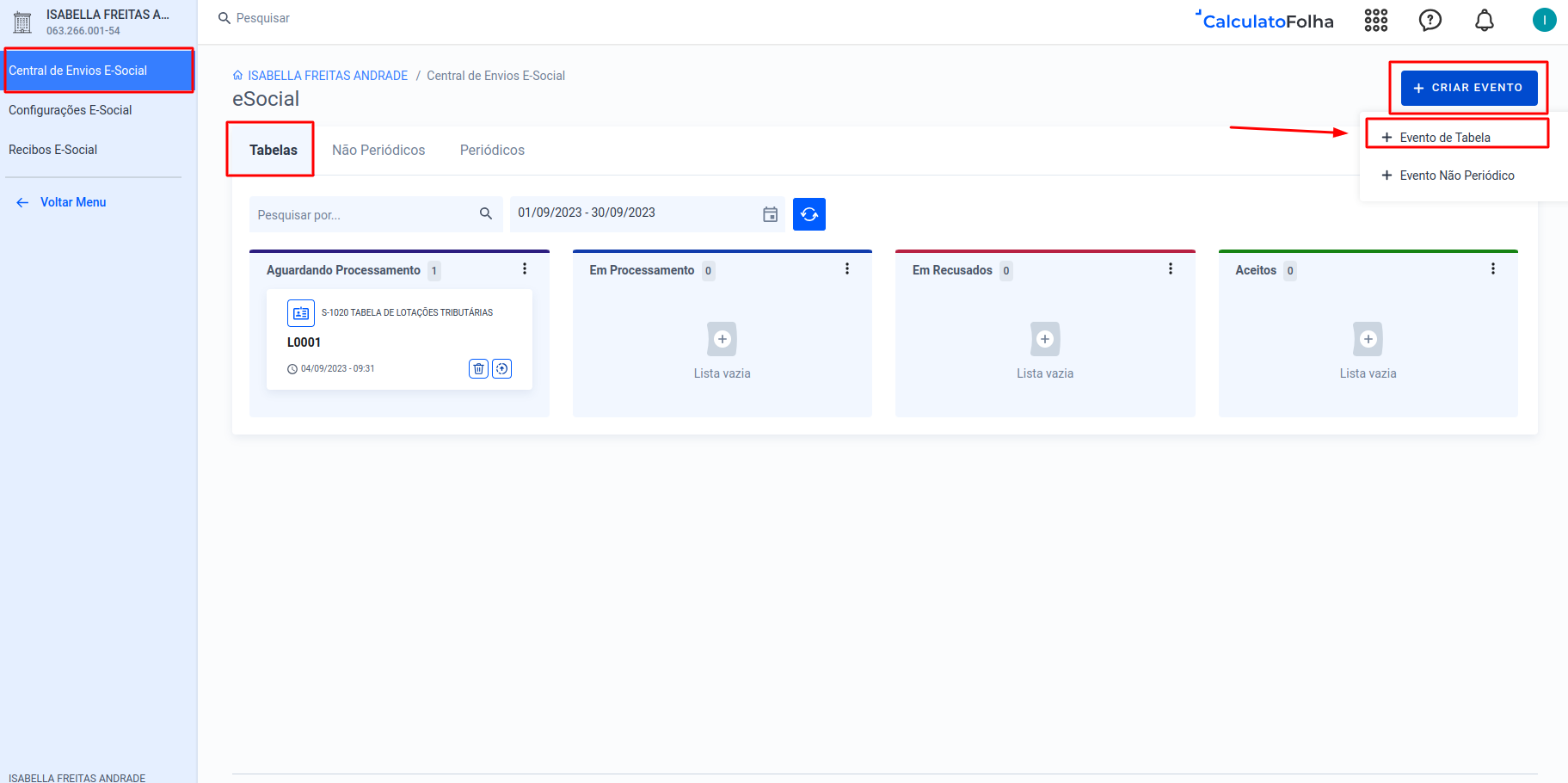
Task: Open the notifications bell
Action: point(1485,21)
